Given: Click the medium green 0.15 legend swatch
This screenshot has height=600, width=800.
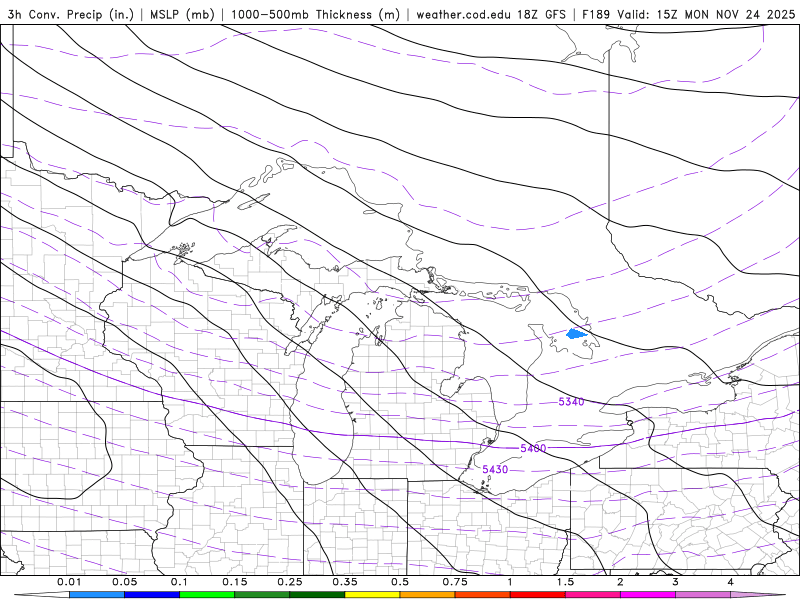Looking at the screenshot, I should (262, 595).
